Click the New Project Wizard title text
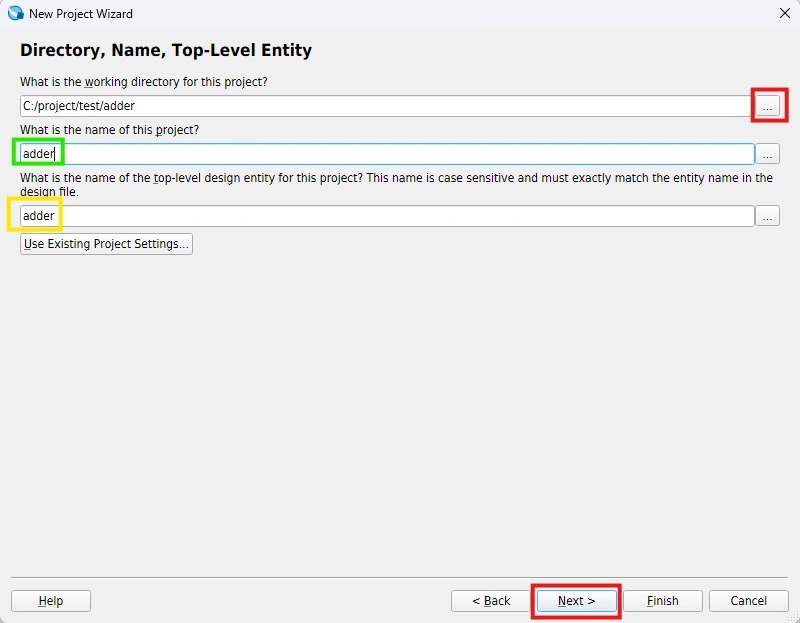The width and height of the screenshot is (800, 623). (x=81, y=14)
